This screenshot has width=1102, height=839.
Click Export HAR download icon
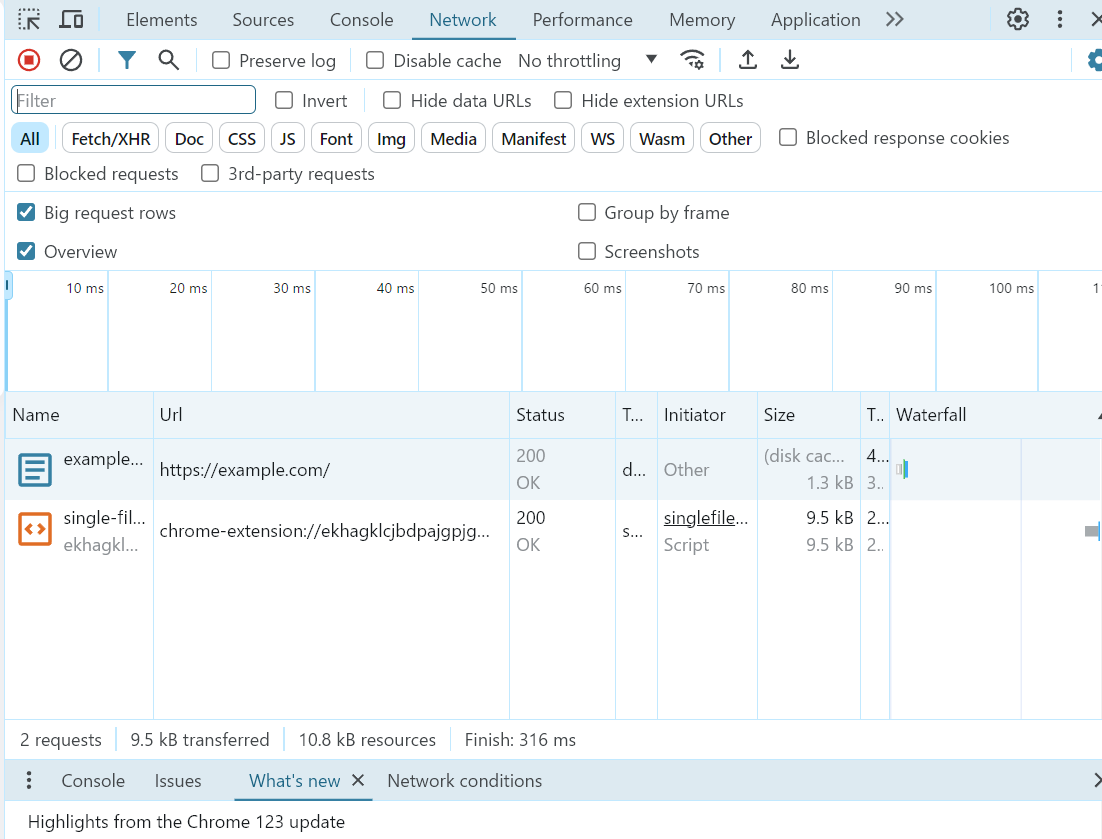(790, 60)
